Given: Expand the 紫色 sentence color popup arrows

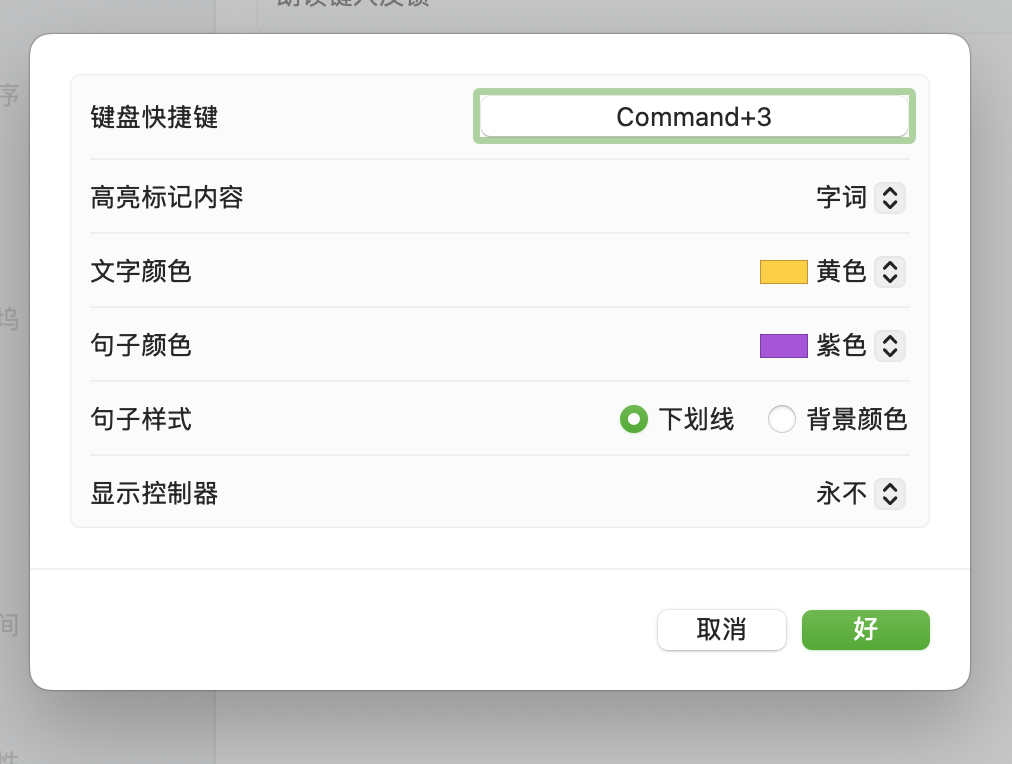Looking at the screenshot, I should coord(890,346).
